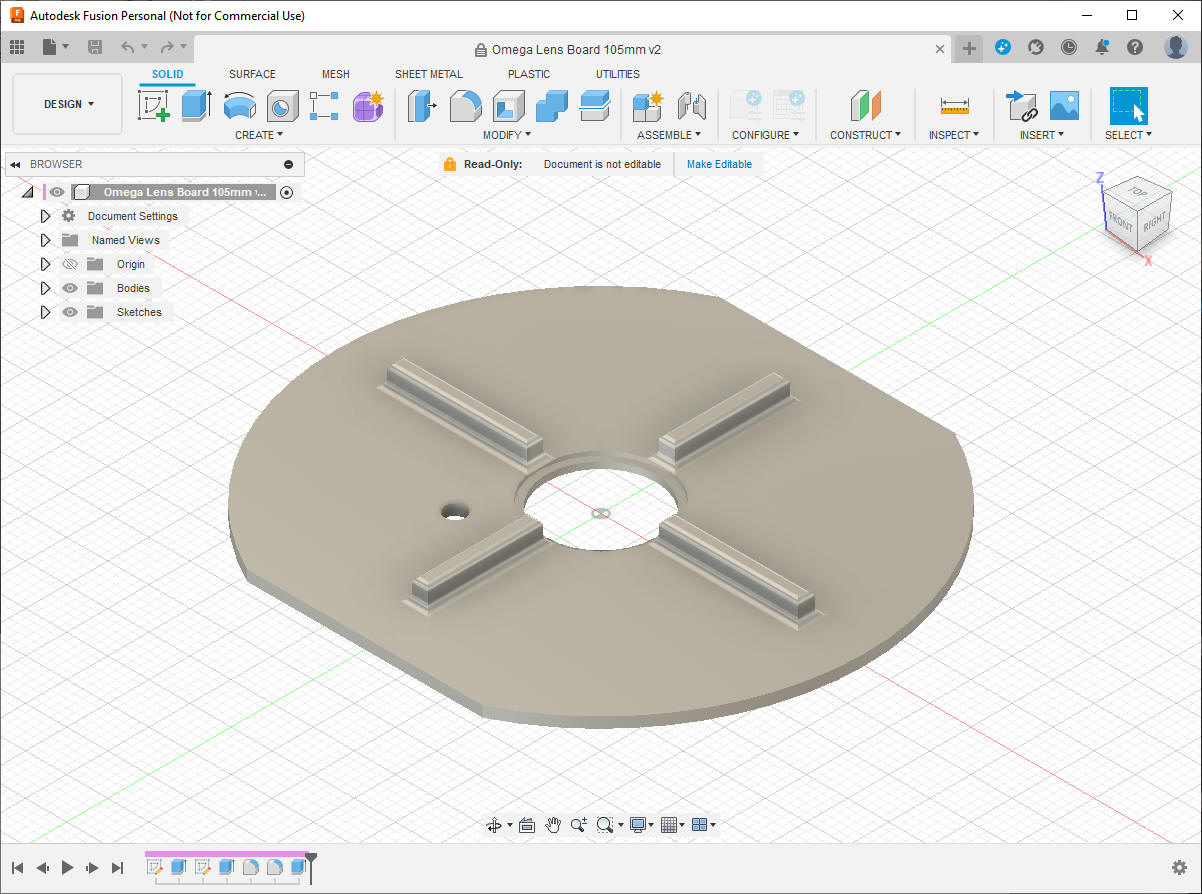This screenshot has width=1202, height=894.
Task: Expand the CREATE menu
Action: tap(259, 135)
